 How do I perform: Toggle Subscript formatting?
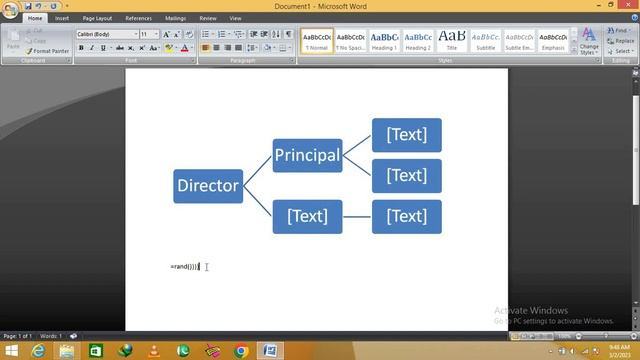131,48
